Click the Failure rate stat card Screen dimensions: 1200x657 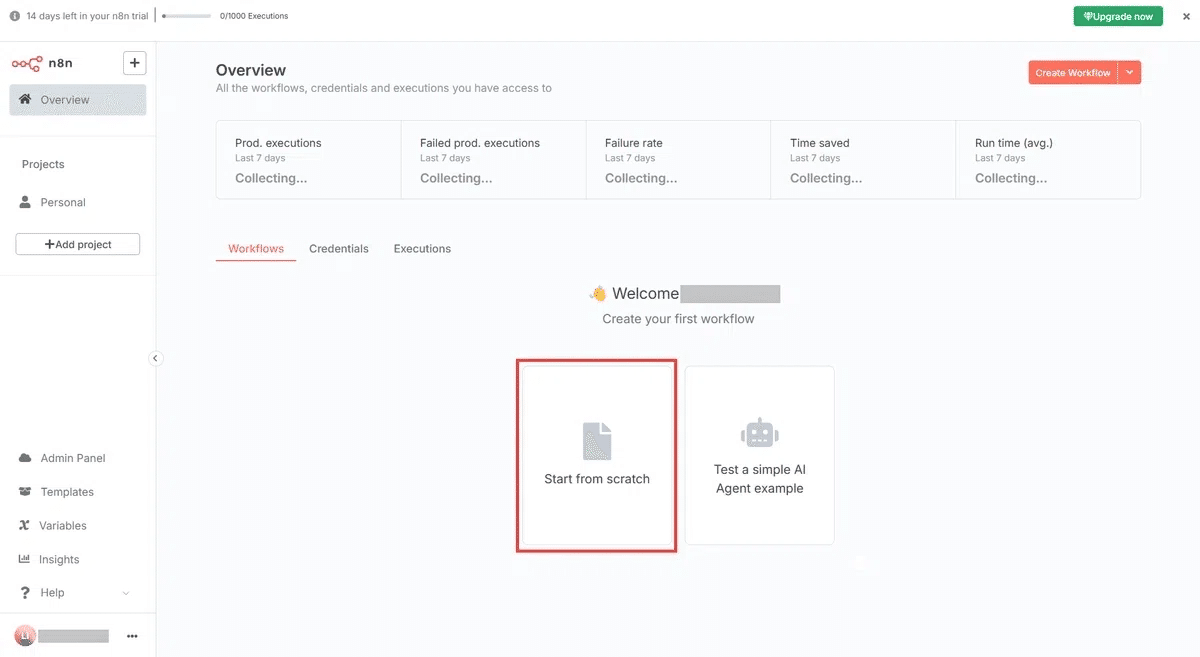[679, 160]
